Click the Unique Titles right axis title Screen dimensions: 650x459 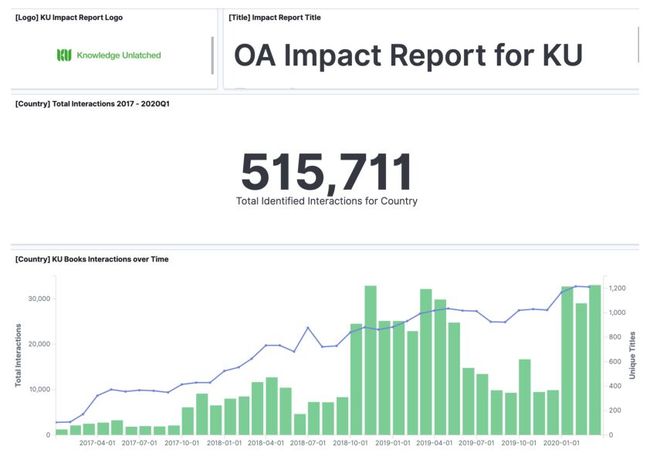click(x=632, y=358)
